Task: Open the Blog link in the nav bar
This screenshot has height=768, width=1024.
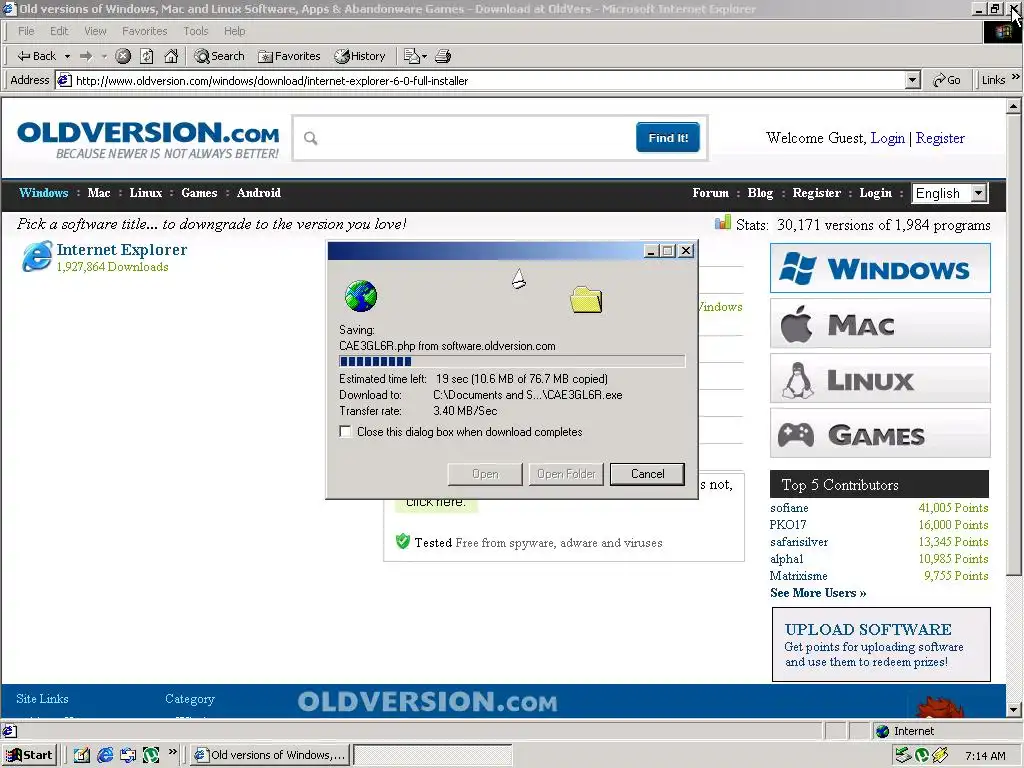Action: click(x=760, y=193)
